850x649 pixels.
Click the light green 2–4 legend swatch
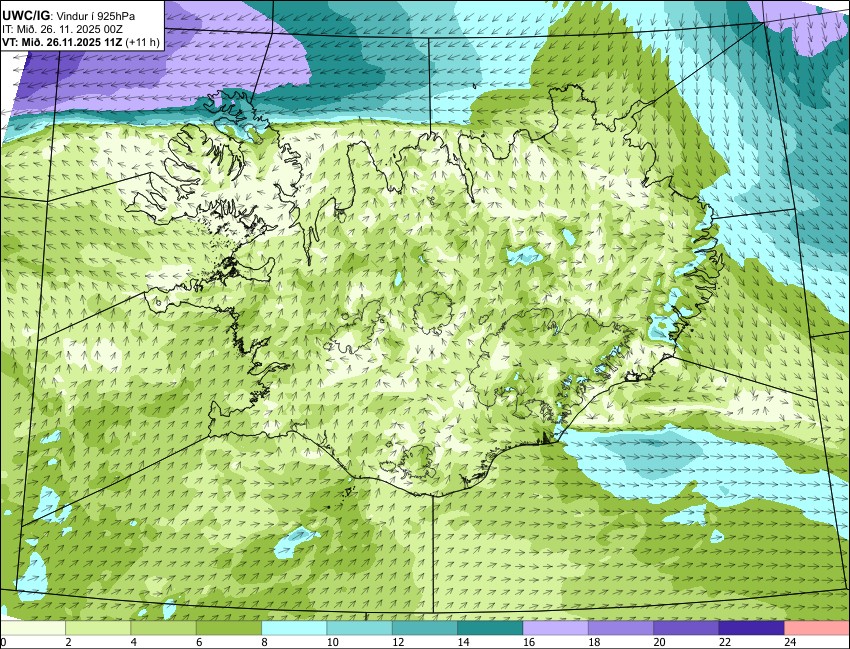click(x=98, y=628)
